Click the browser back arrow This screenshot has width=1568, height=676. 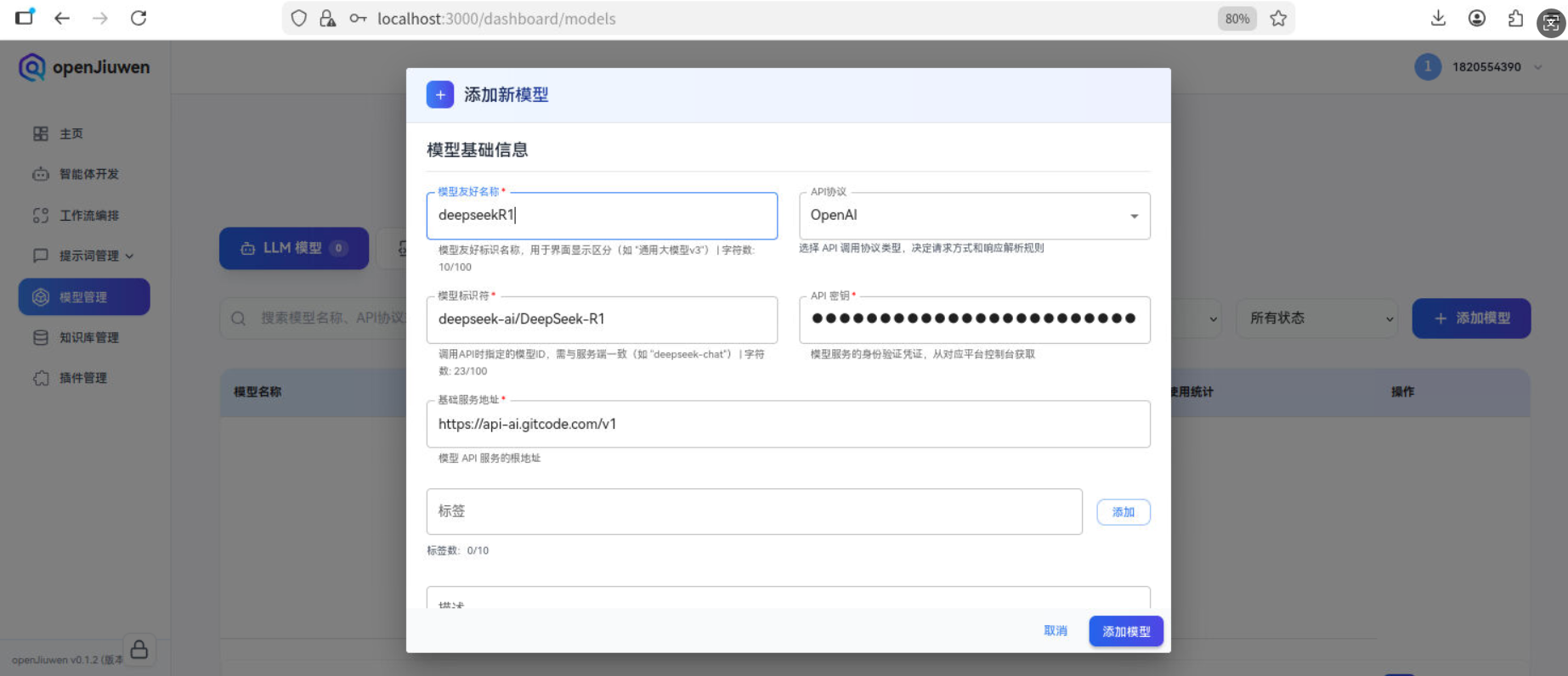[62, 18]
